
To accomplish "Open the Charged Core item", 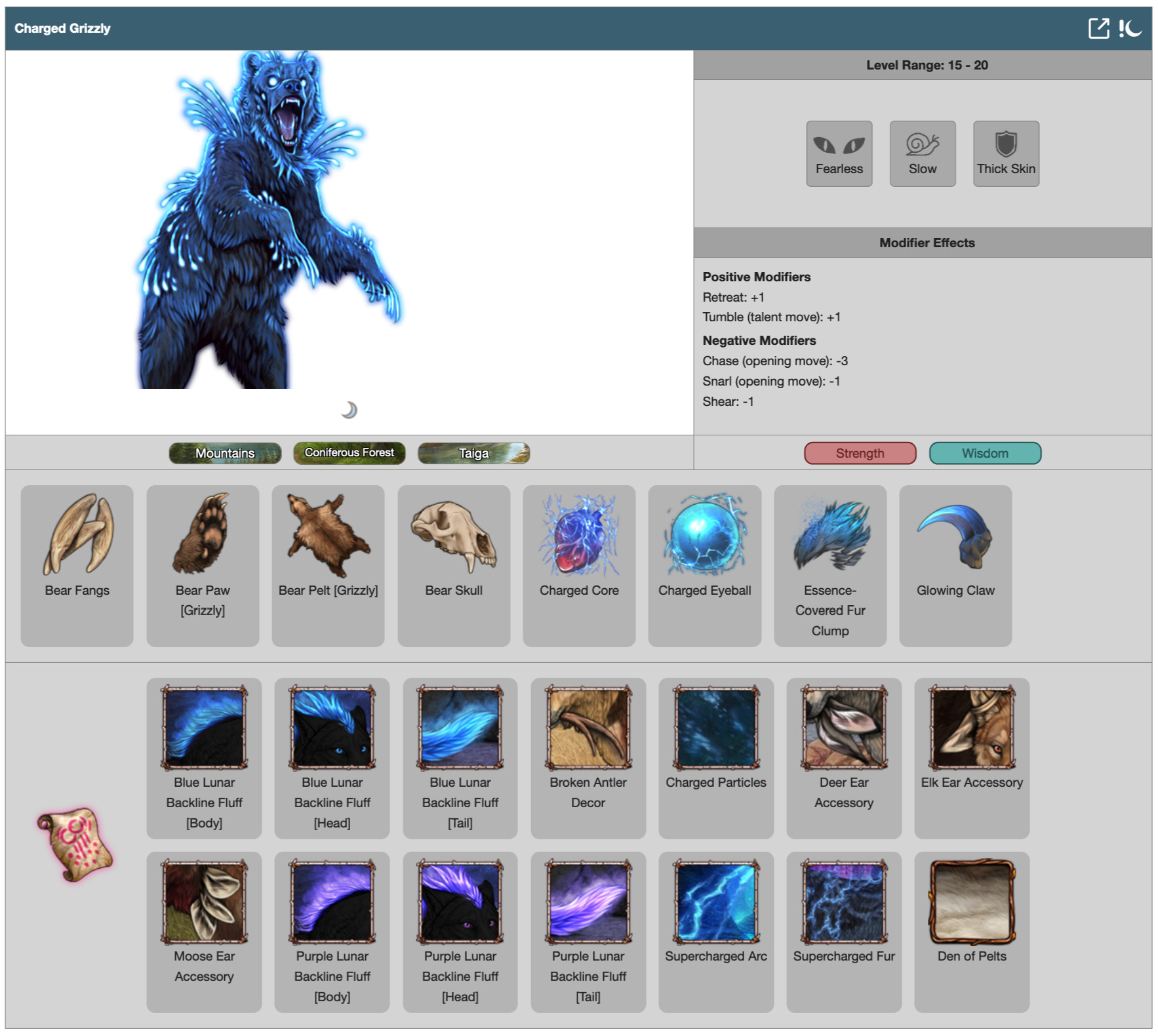I will tap(579, 536).
